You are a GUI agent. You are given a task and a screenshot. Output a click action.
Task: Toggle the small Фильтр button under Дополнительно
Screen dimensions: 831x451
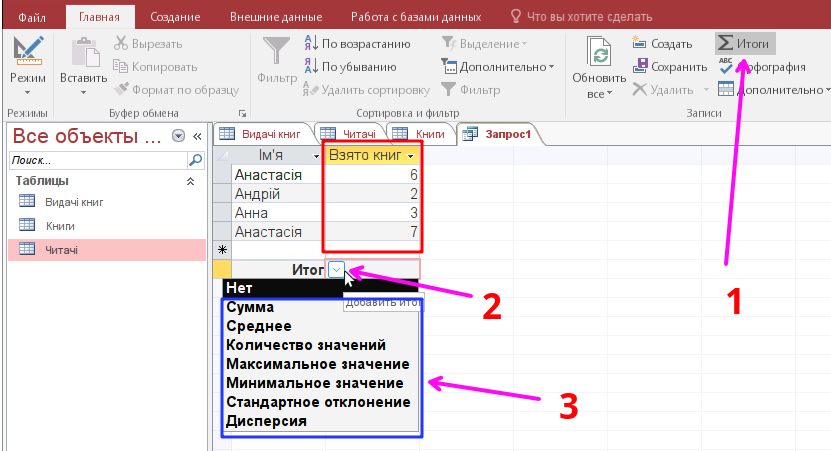471,90
